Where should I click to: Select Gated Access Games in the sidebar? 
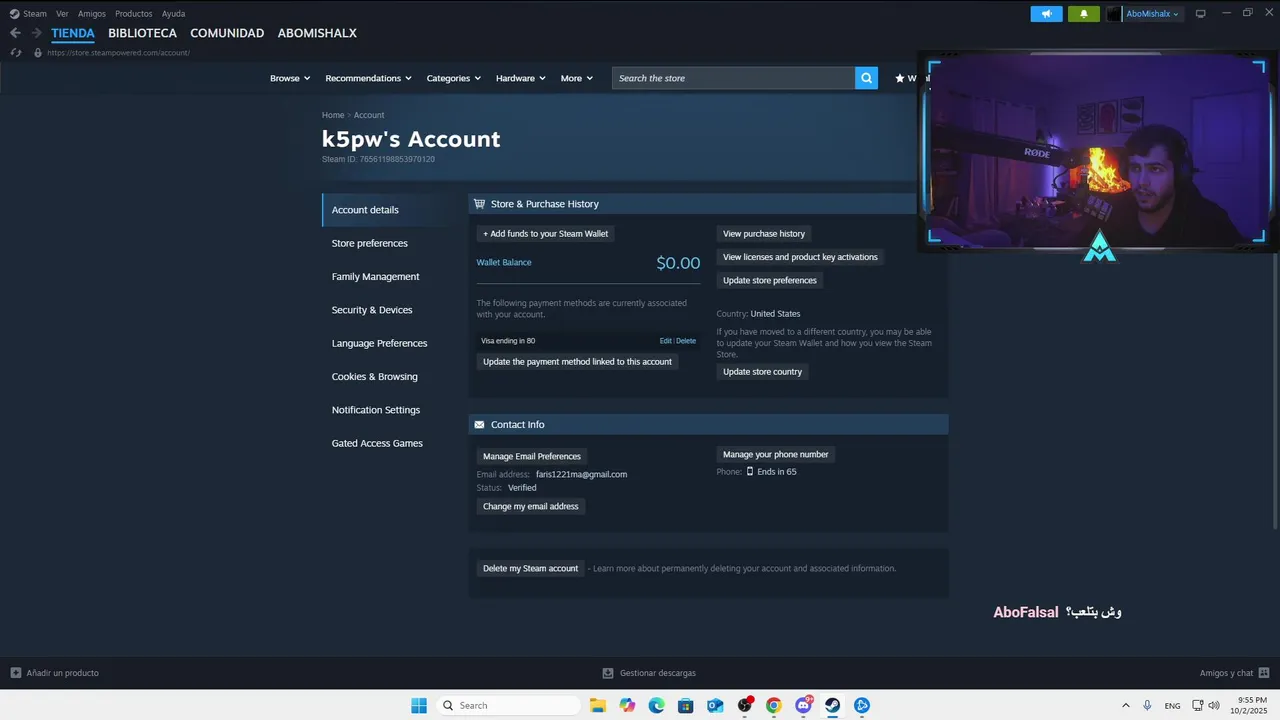[x=377, y=443]
